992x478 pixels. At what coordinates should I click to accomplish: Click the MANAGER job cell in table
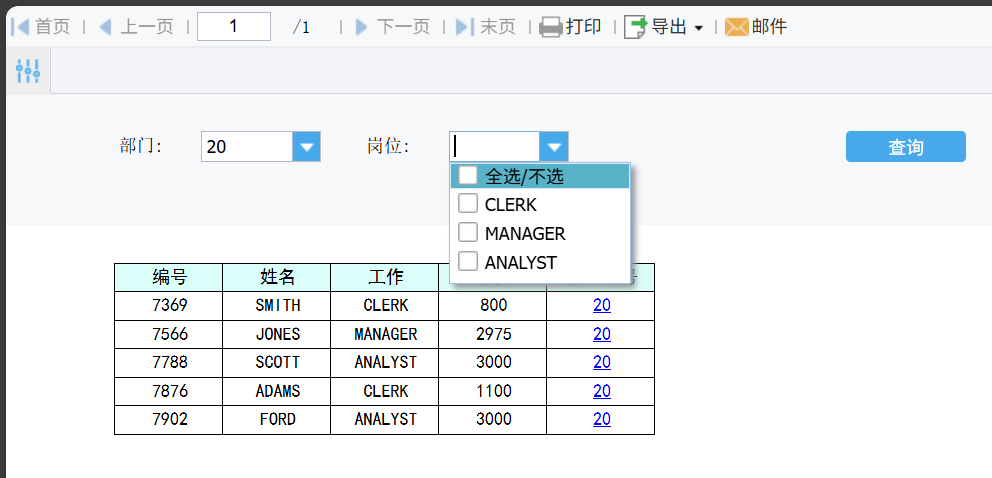(x=385, y=334)
